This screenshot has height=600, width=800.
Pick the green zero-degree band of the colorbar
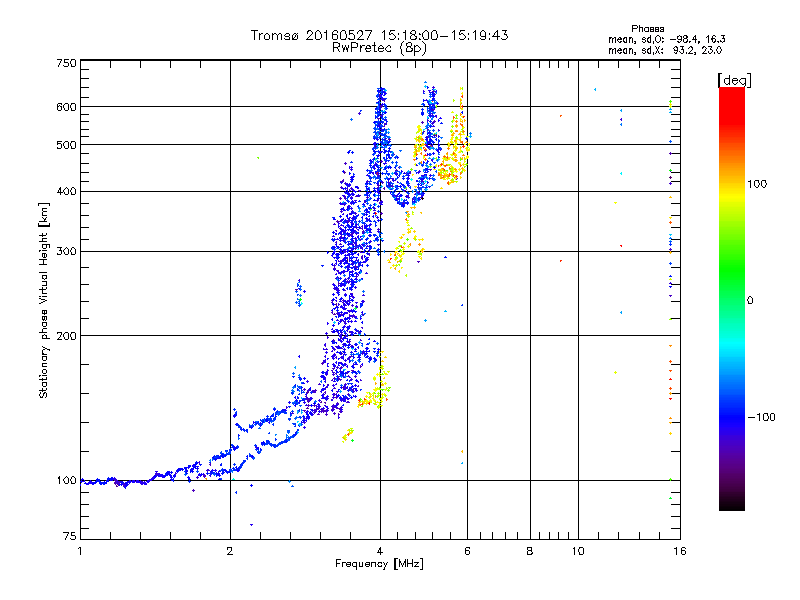tap(732, 299)
